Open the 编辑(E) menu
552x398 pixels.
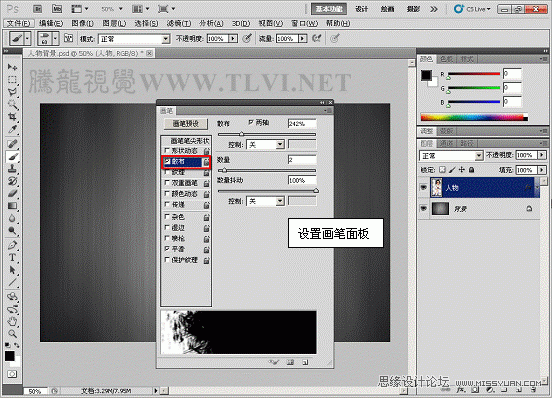click(51, 23)
